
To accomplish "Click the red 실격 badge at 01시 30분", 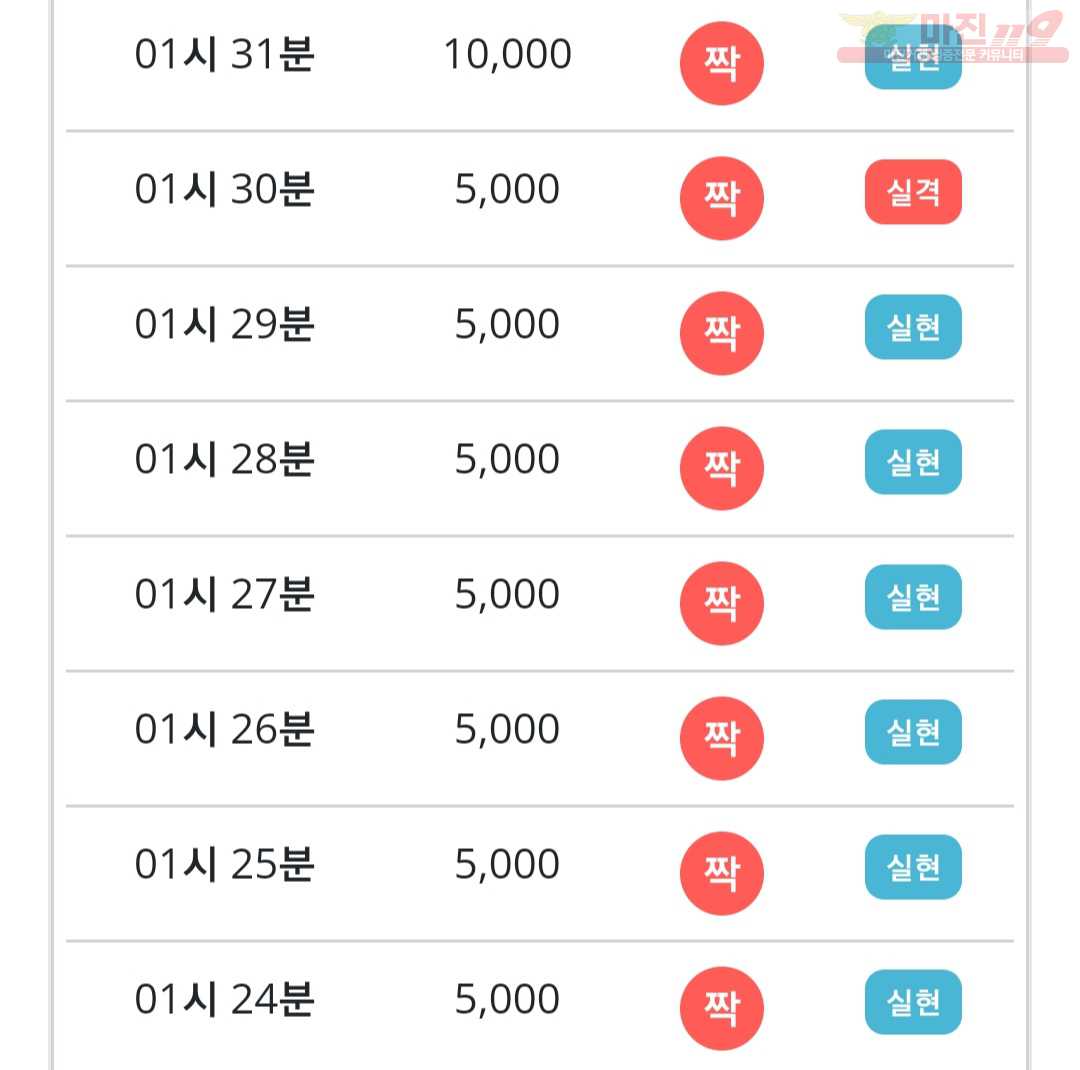I will pos(913,192).
